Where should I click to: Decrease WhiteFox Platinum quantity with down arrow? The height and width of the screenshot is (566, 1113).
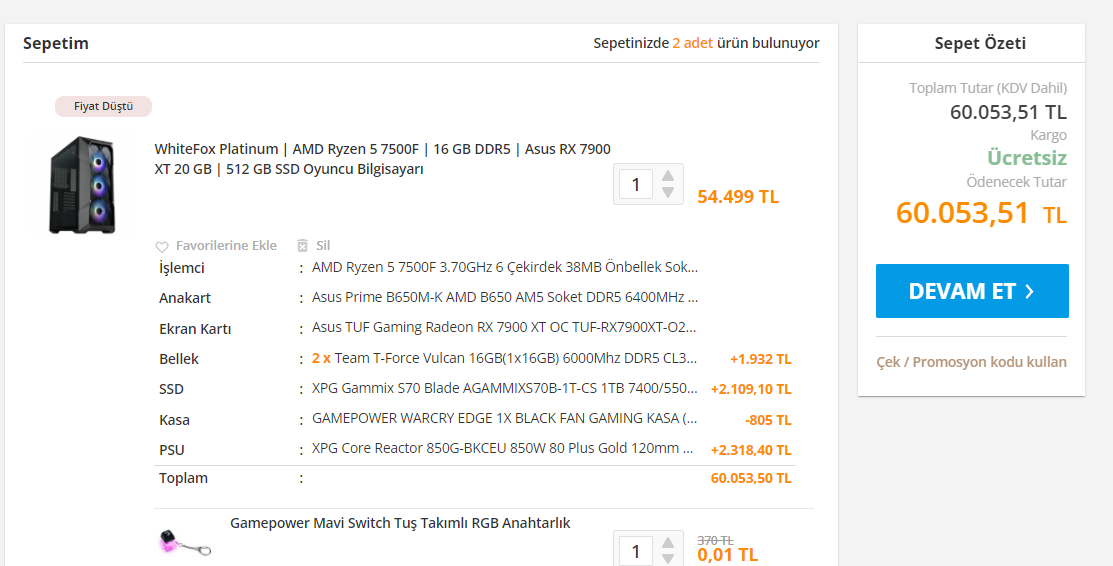668,192
